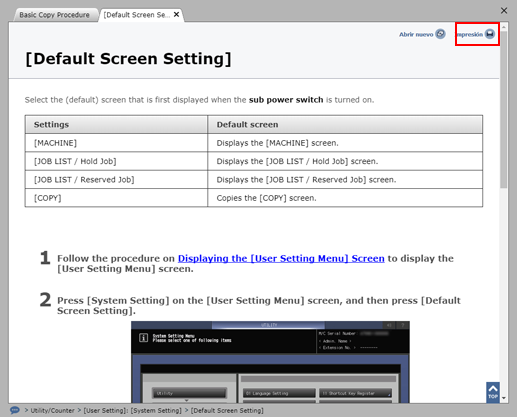Click the impresión printer icon
The height and width of the screenshot is (417, 517).
[490, 34]
